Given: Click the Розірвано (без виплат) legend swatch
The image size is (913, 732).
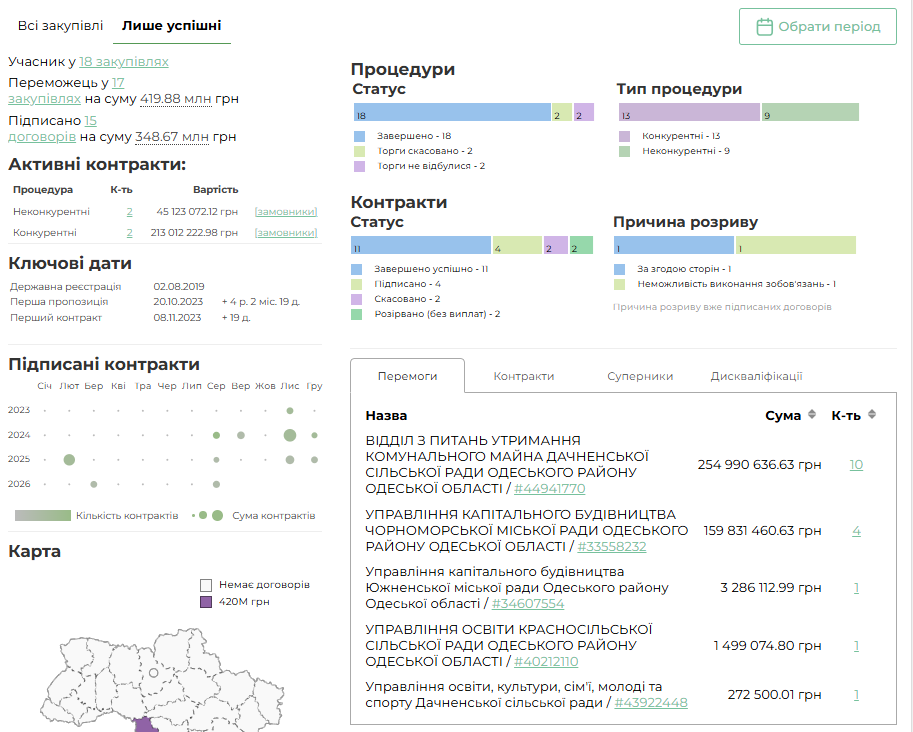Looking at the screenshot, I should (356, 314).
